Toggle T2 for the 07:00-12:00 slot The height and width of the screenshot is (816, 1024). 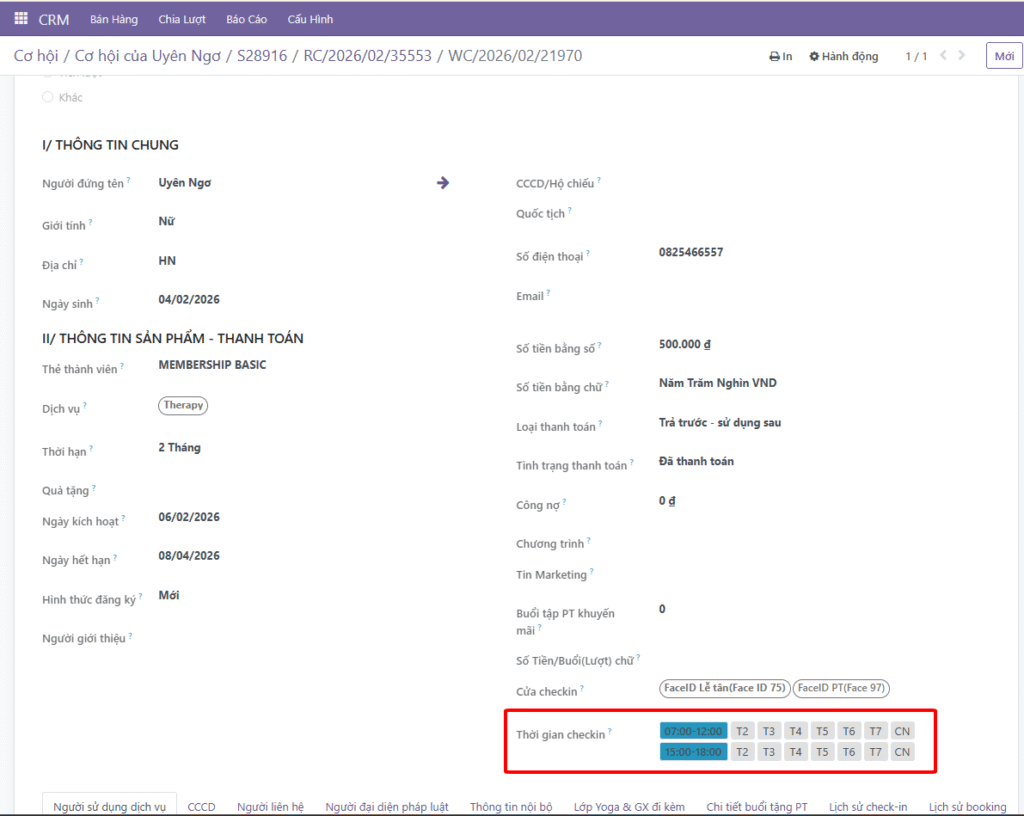coord(742,731)
